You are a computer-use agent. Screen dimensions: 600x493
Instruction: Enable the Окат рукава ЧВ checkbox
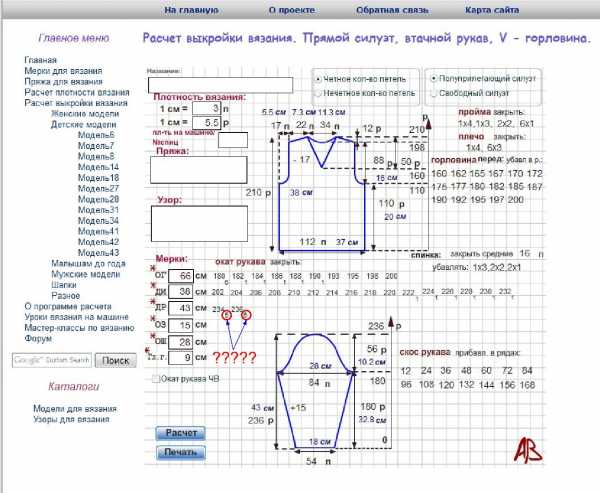point(154,379)
